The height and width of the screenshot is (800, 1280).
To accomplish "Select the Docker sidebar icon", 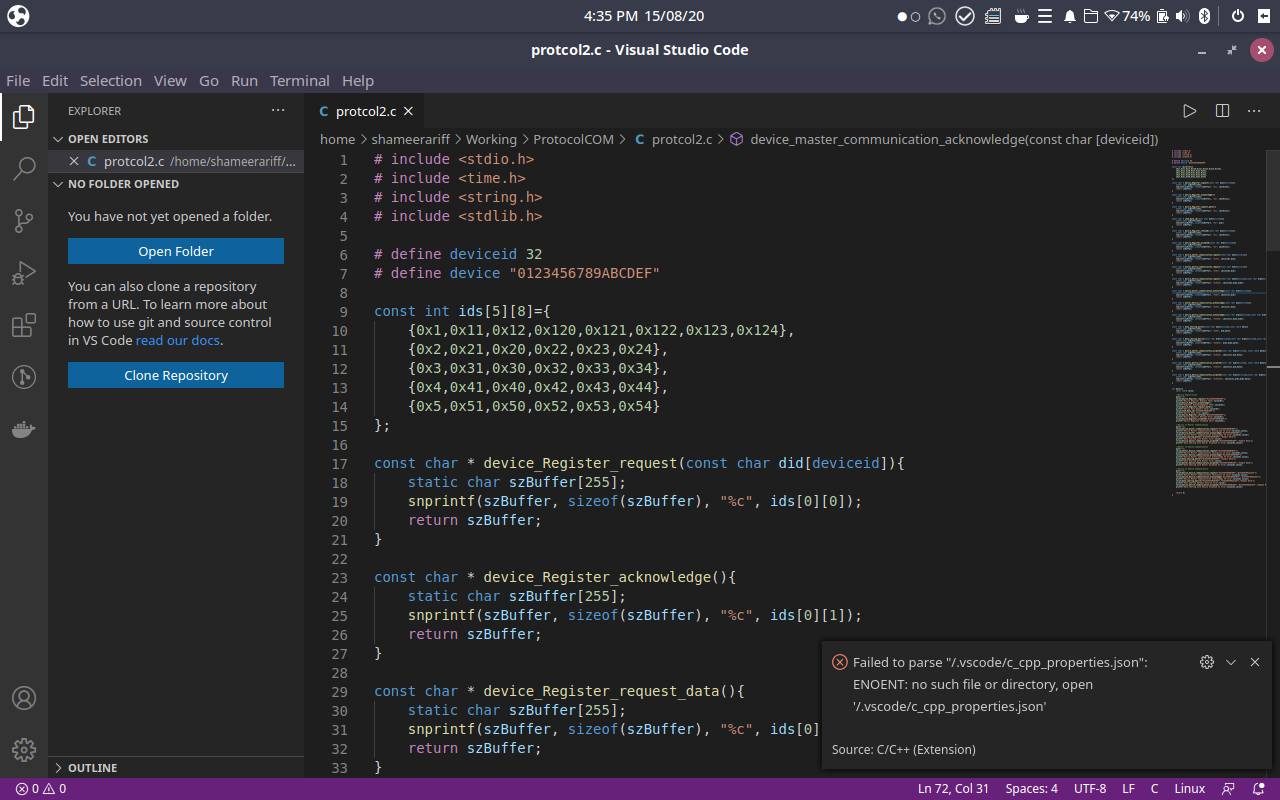I will tap(24, 429).
